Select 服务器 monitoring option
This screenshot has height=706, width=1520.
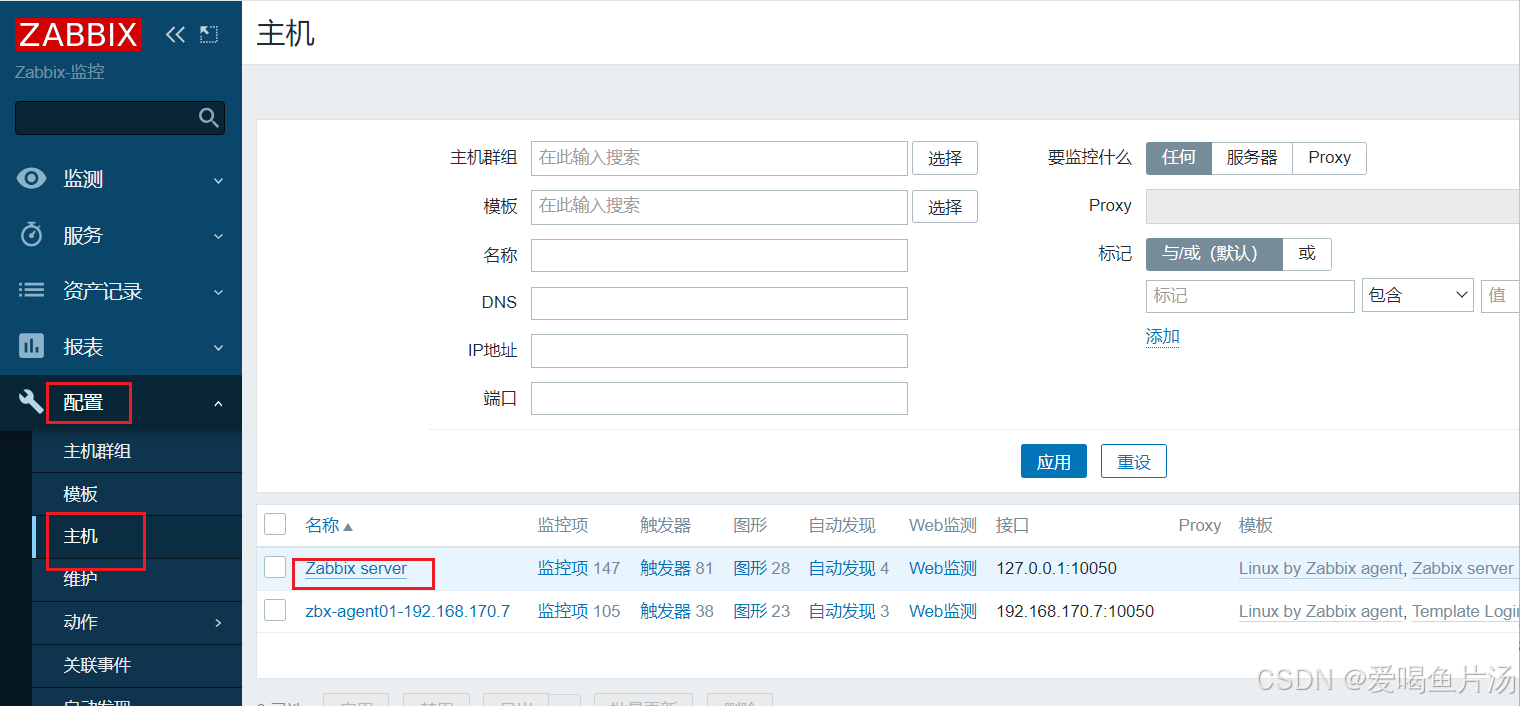pos(1252,158)
